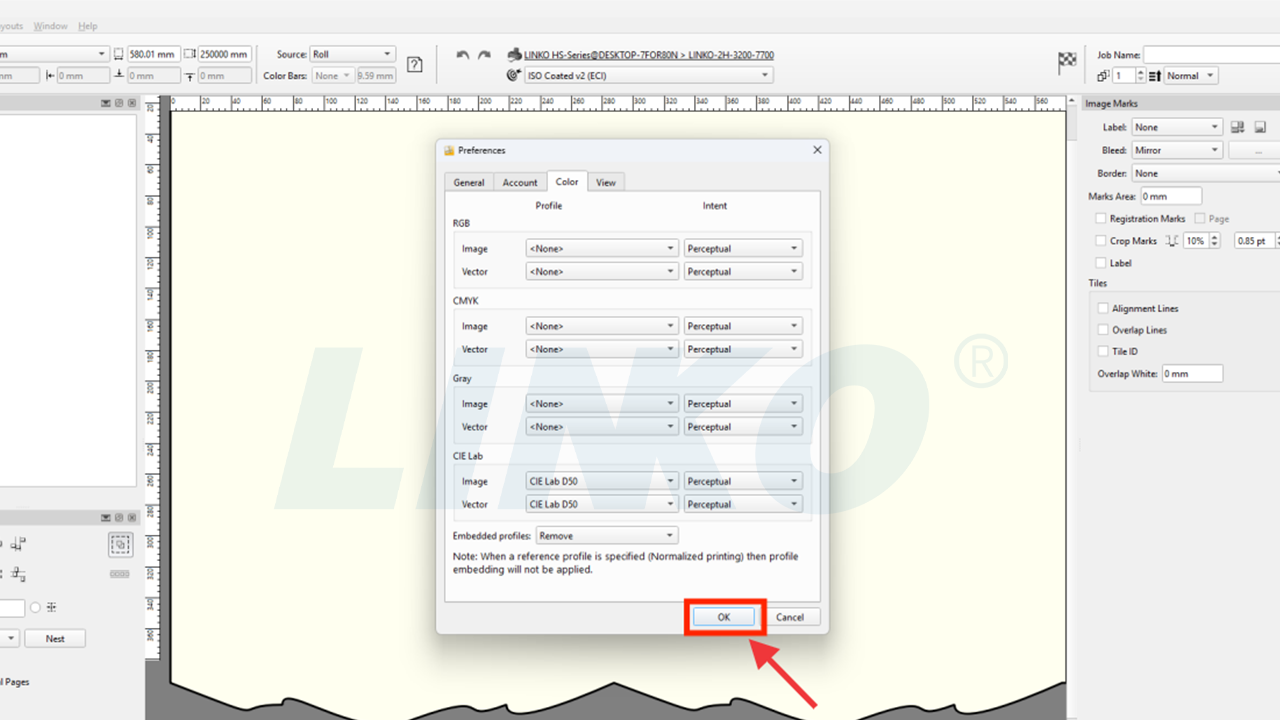Image resolution: width=1280 pixels, height=720 pixels.
Task: Click the copies icon beside the 1 field
Action: click(x=1103, y=76)
